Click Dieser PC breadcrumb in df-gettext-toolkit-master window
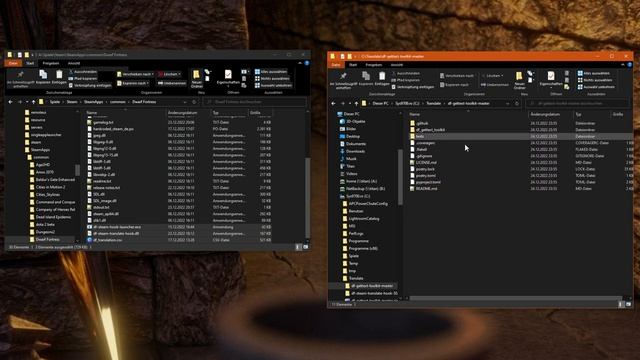 [380, 104]
